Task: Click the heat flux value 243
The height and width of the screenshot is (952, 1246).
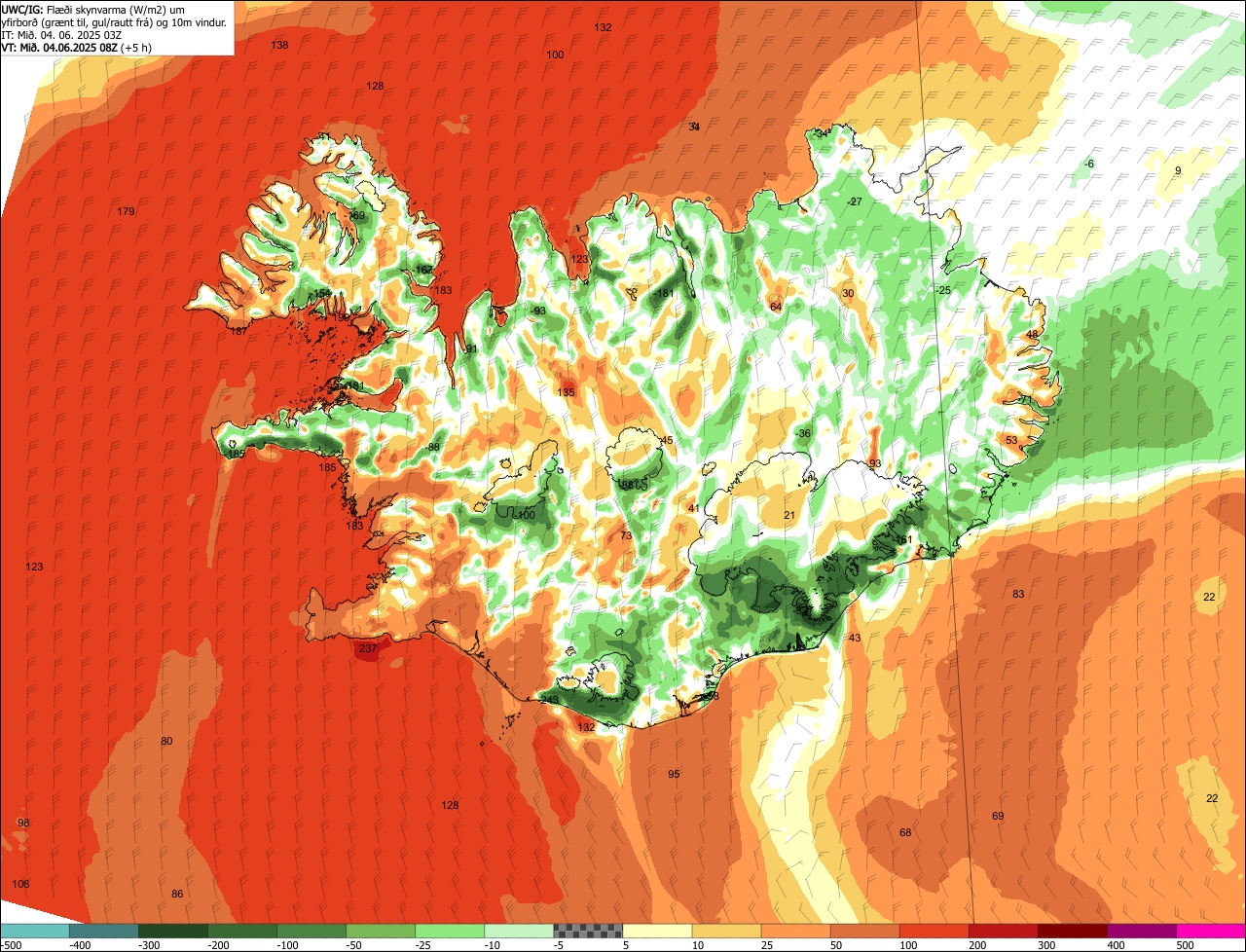Action: pyautogui.click(x=550, y=701)
